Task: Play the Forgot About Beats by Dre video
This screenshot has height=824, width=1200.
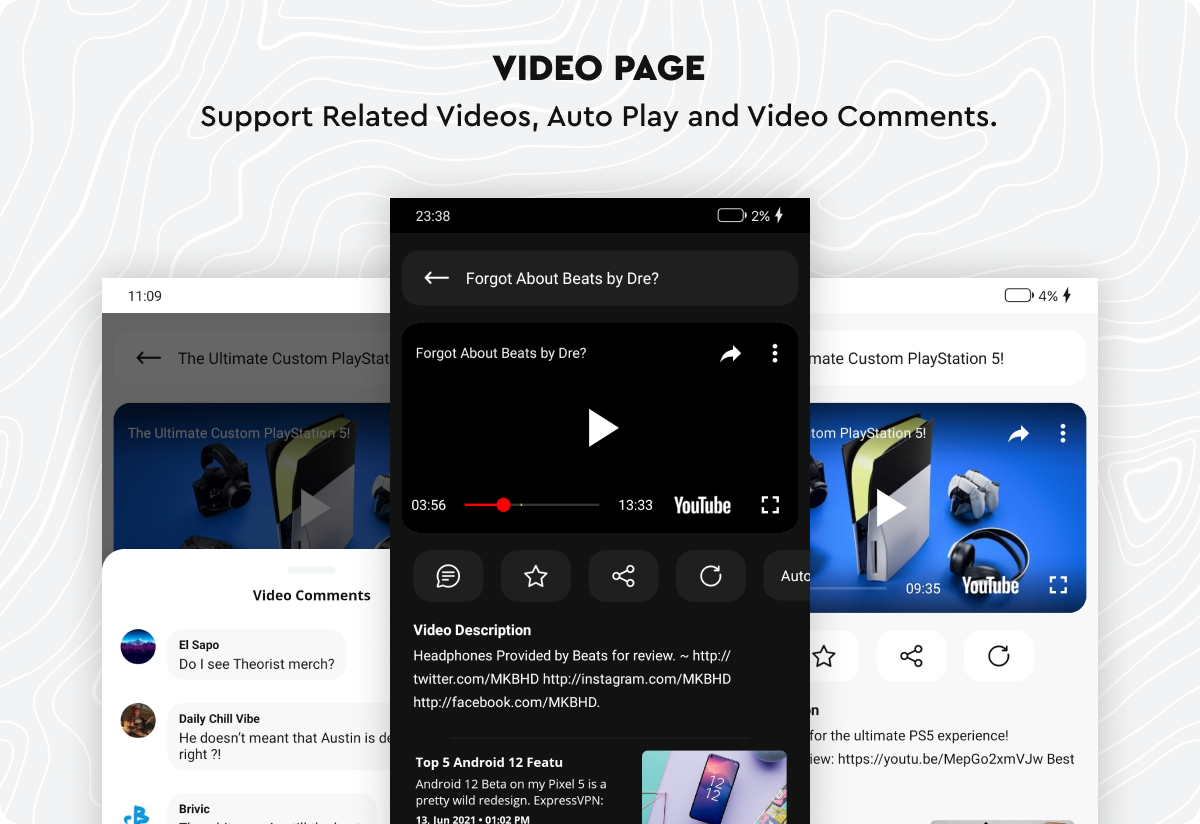Action: [x=602, y=428]
